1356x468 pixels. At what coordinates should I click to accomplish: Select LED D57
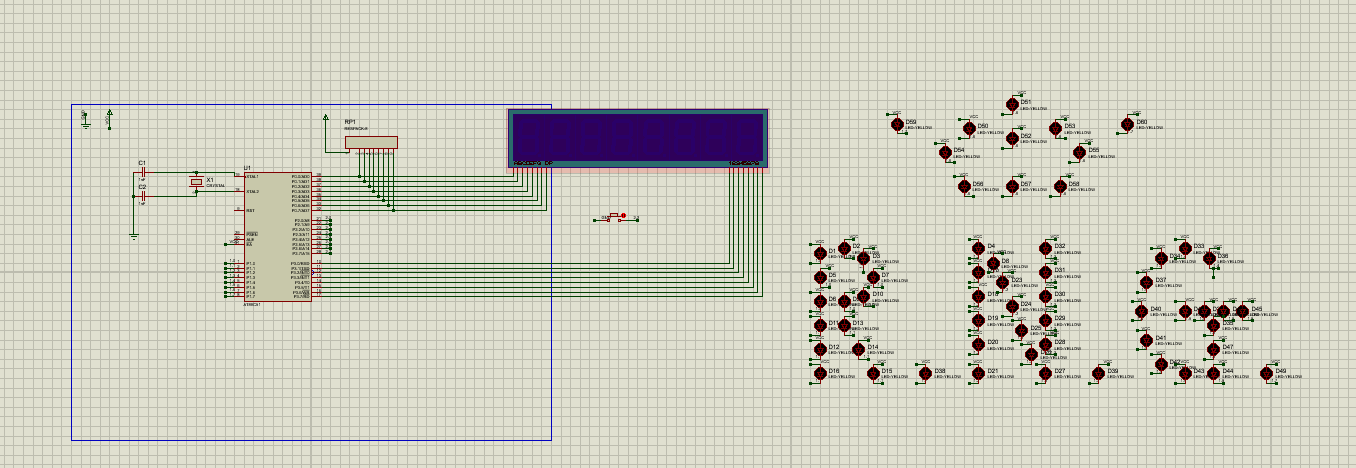click(1012, 186)
